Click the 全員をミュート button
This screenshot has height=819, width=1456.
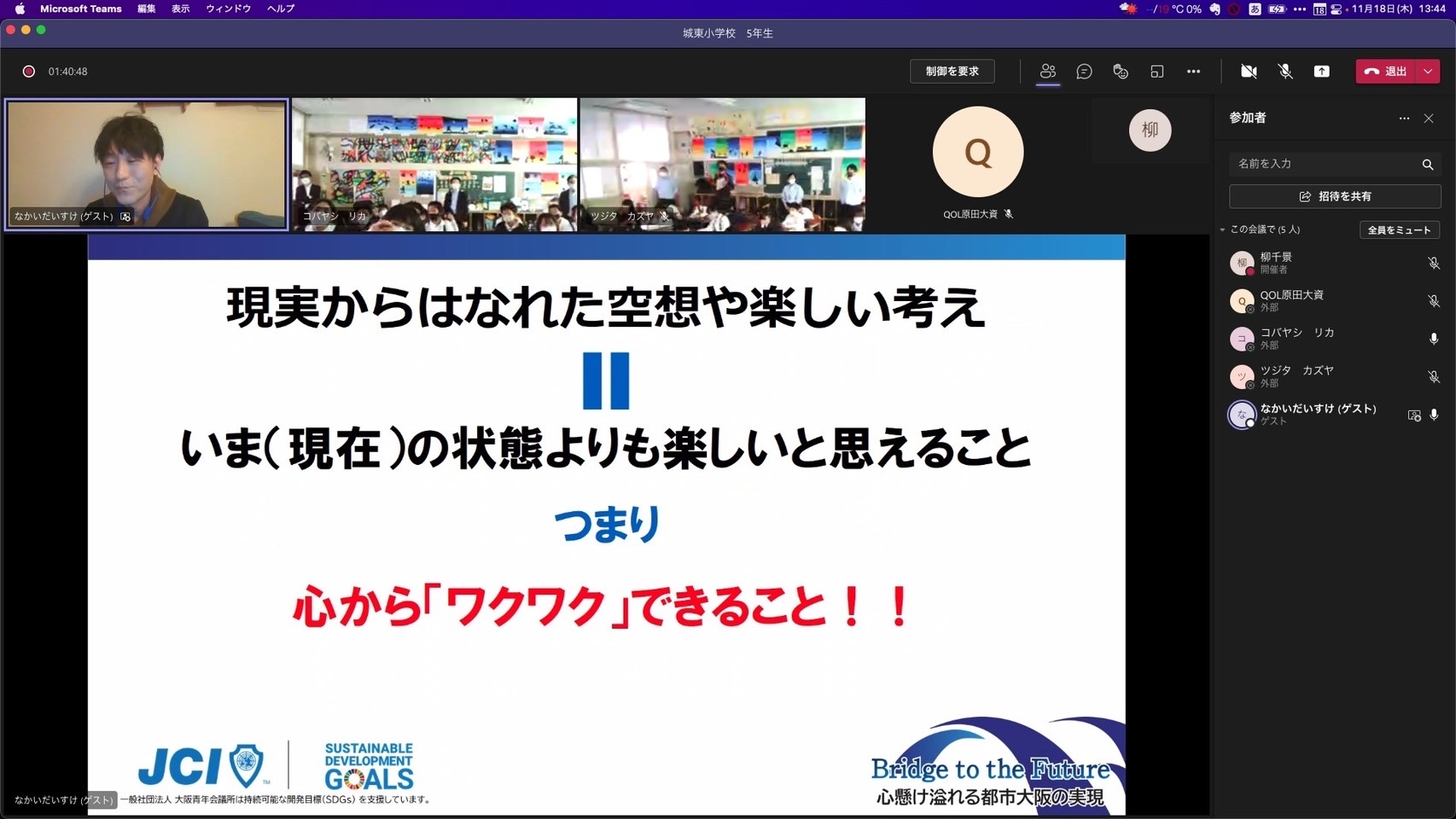(x=1399, y=229)
